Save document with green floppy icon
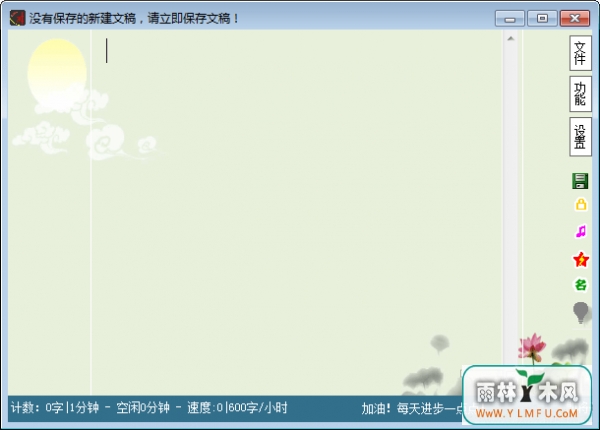Image resolution: width=600 pixels, height=430 pixels. point(580,181)
